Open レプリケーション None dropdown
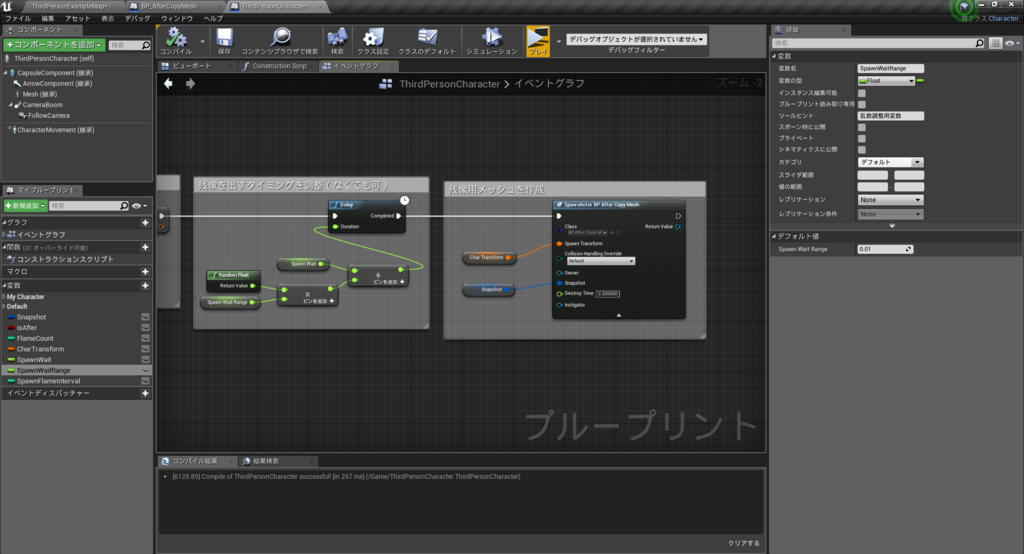Screen dimensions: 1024x554 [x=889, y=200]
